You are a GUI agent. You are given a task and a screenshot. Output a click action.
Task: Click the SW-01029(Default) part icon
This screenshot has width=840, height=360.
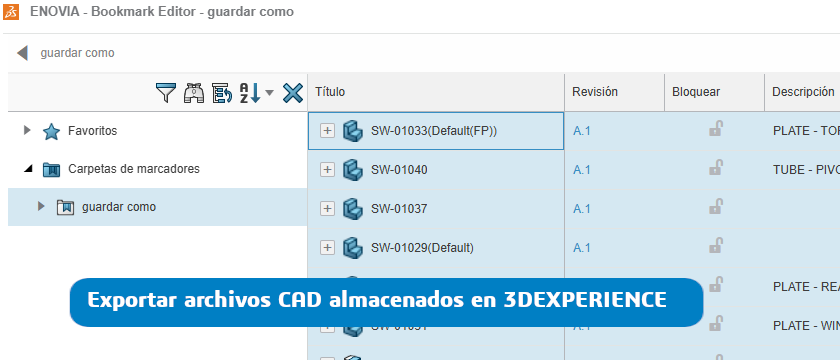pyautogui.click(x=352, y=247)
